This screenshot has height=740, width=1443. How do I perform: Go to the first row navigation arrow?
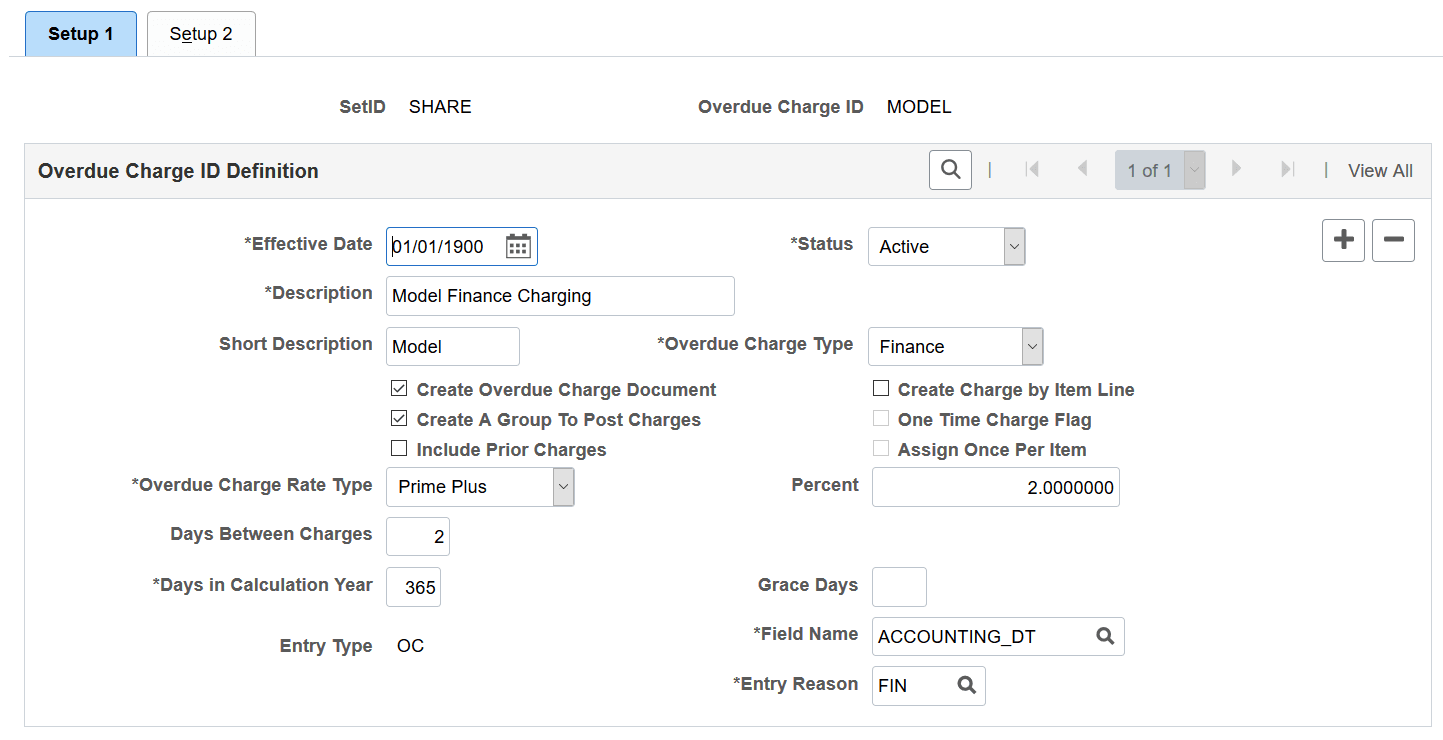coord(1032,170)
